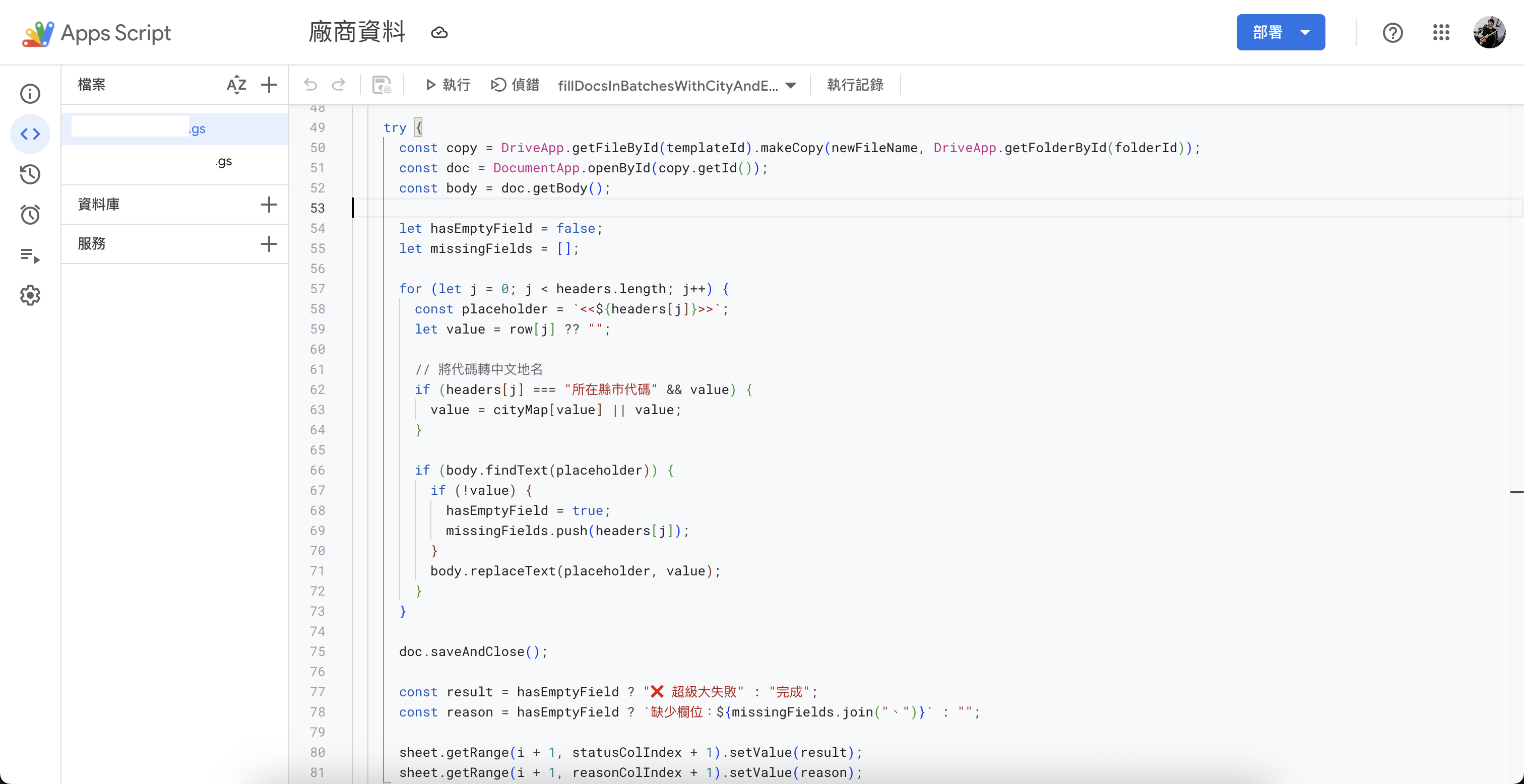Screen dimensions: 1524x784
Task: Sort files alphabetically with AZ icon
Action: click(236, 85)
